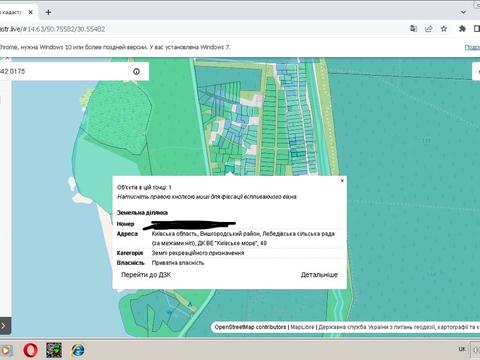Open a new browser tab
The image size is (480, 360).
48,12
